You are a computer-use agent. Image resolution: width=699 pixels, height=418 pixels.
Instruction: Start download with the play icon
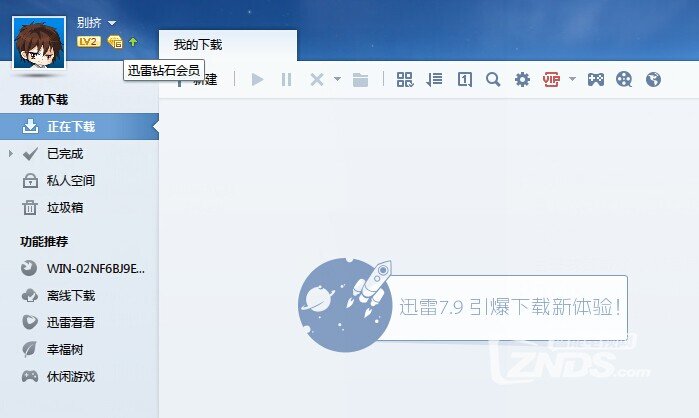(257, 80)
